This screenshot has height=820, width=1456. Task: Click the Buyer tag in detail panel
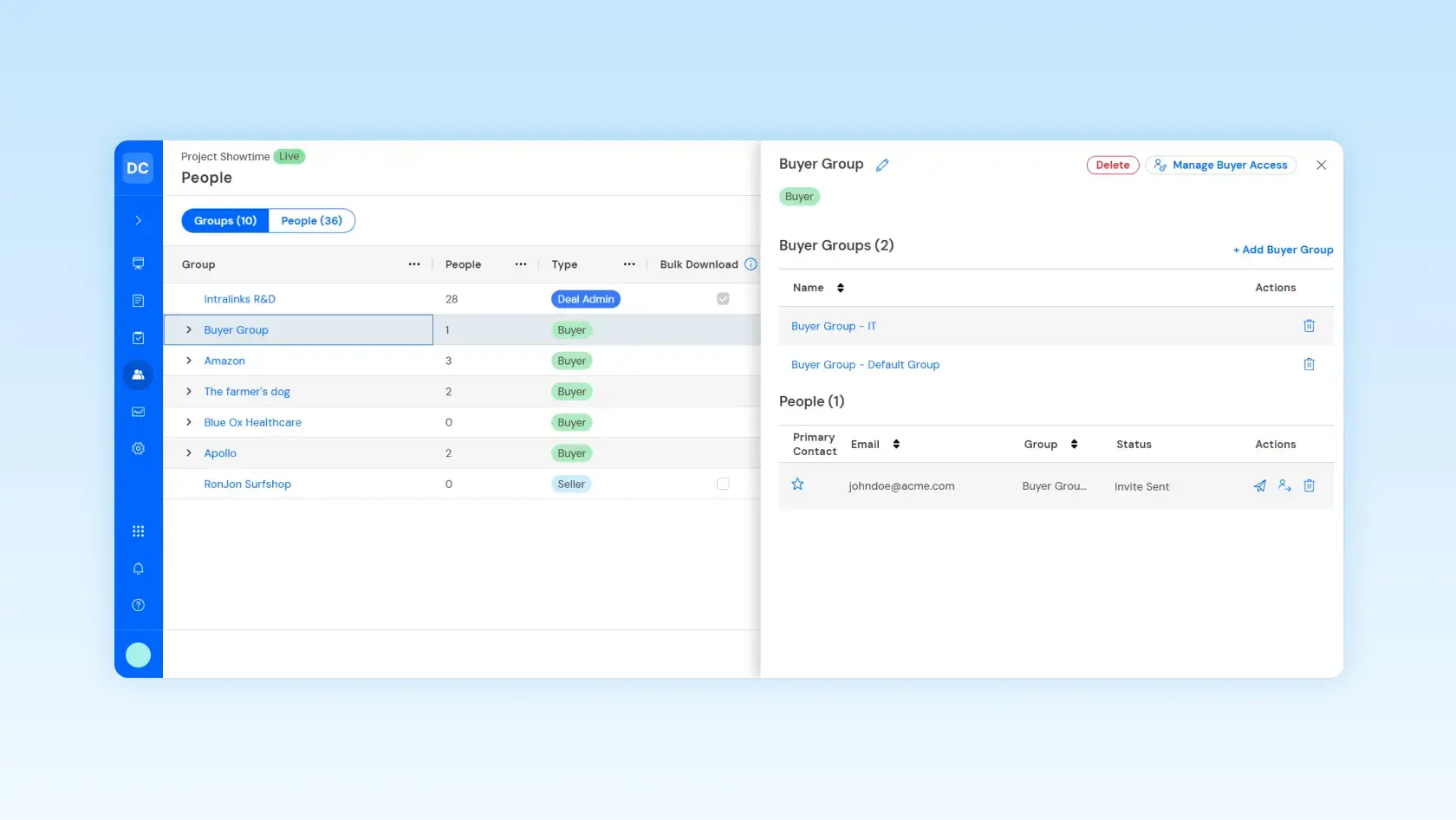[x=799, y=197]
